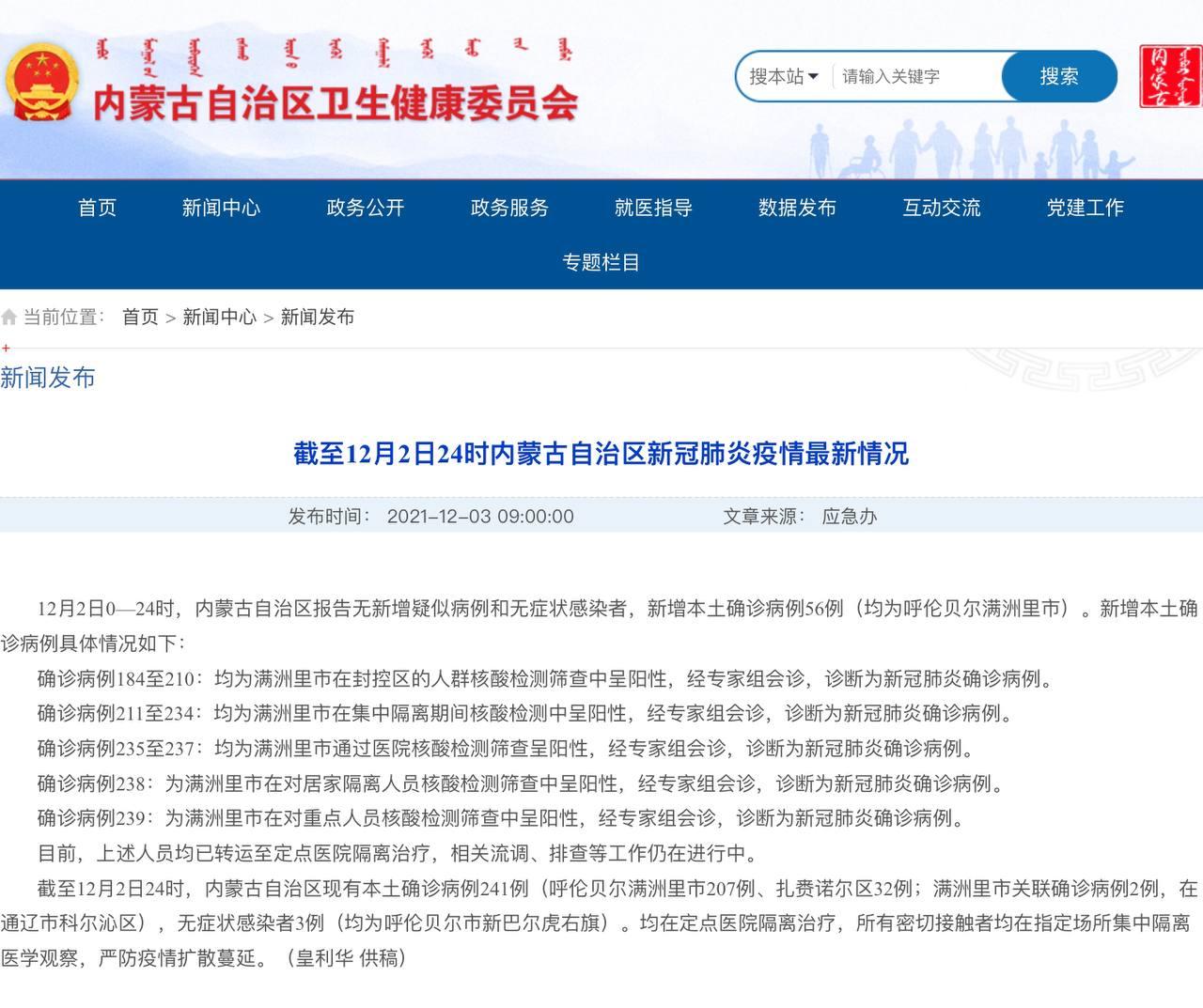This screenshot has height=1008, width=1203.
Task: Open the 就医指导 navigation menu item
Action: click(653, 208)
